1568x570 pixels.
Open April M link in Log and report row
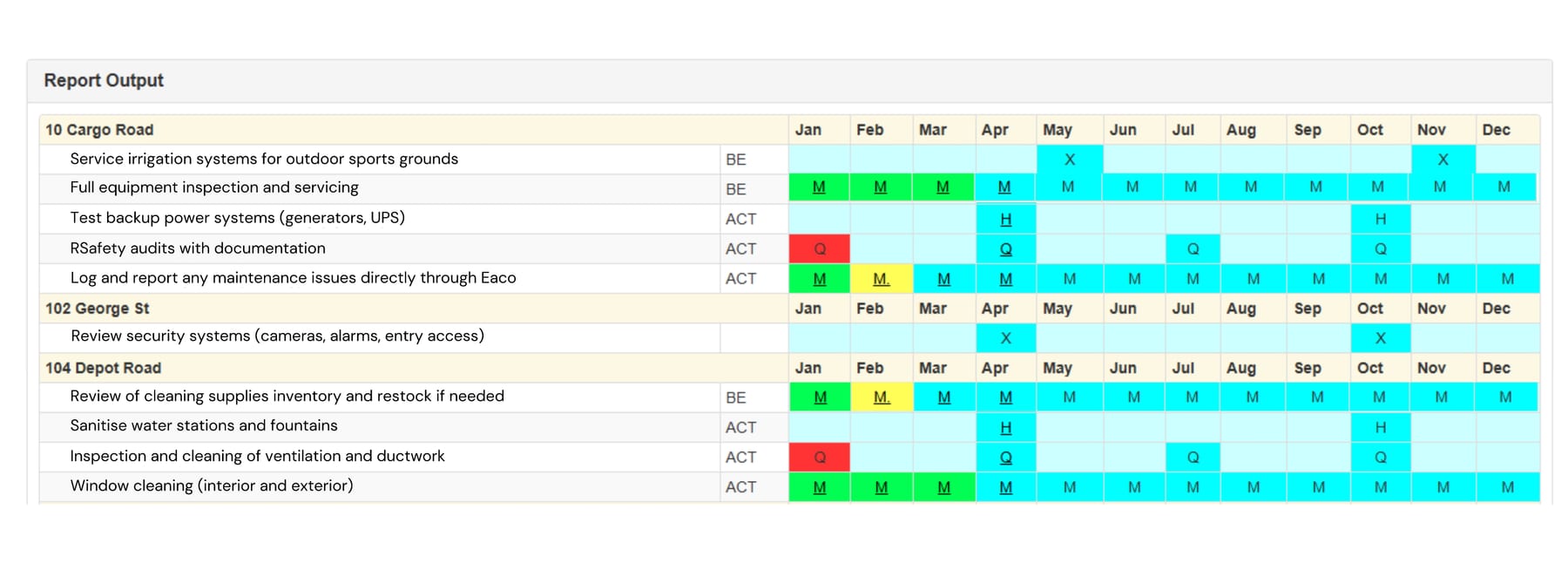pyautogui.click(x=1006, y=279)
